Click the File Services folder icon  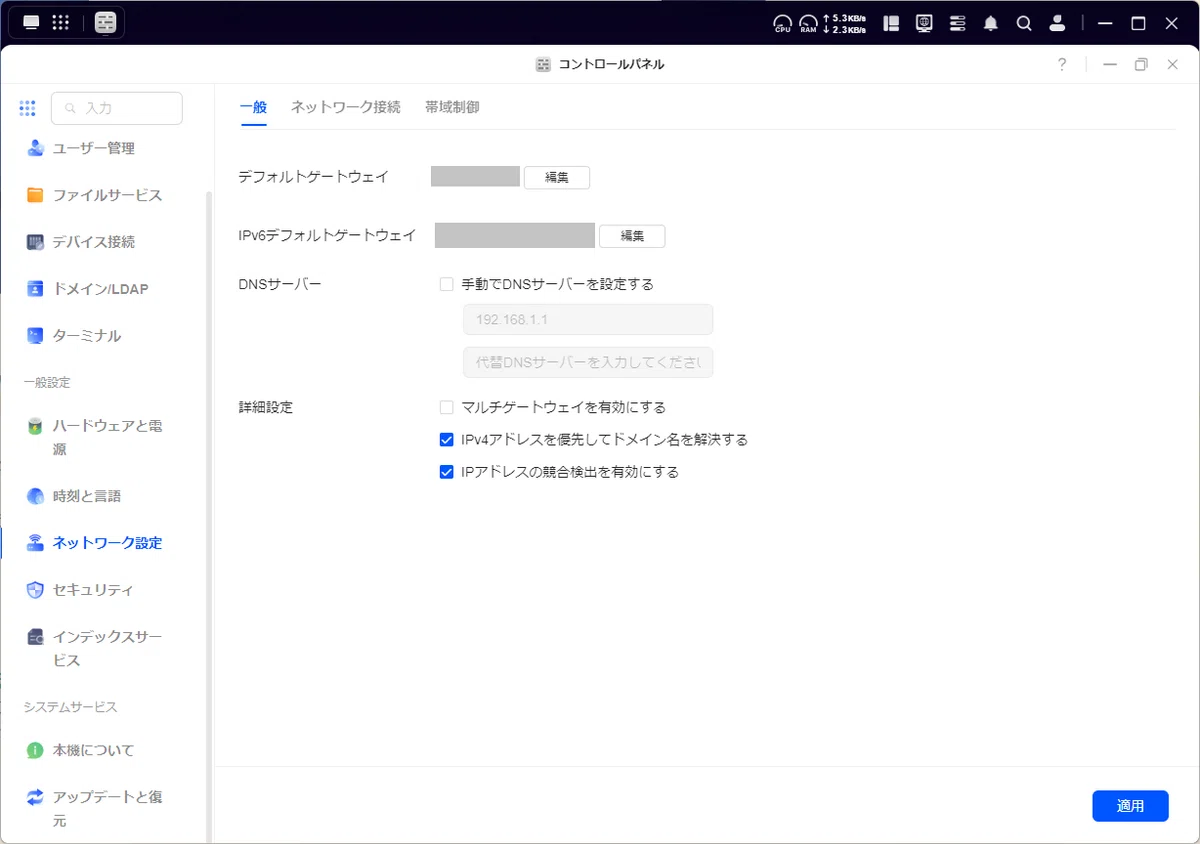[35, 195]
